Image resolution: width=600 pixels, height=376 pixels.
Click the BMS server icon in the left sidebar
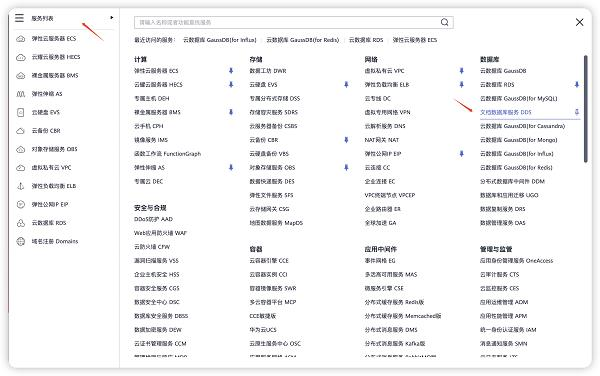21,75
